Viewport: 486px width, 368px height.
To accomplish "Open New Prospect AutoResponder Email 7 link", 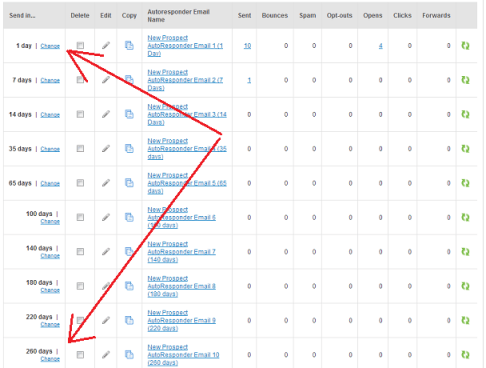I will tap(181, 252).
